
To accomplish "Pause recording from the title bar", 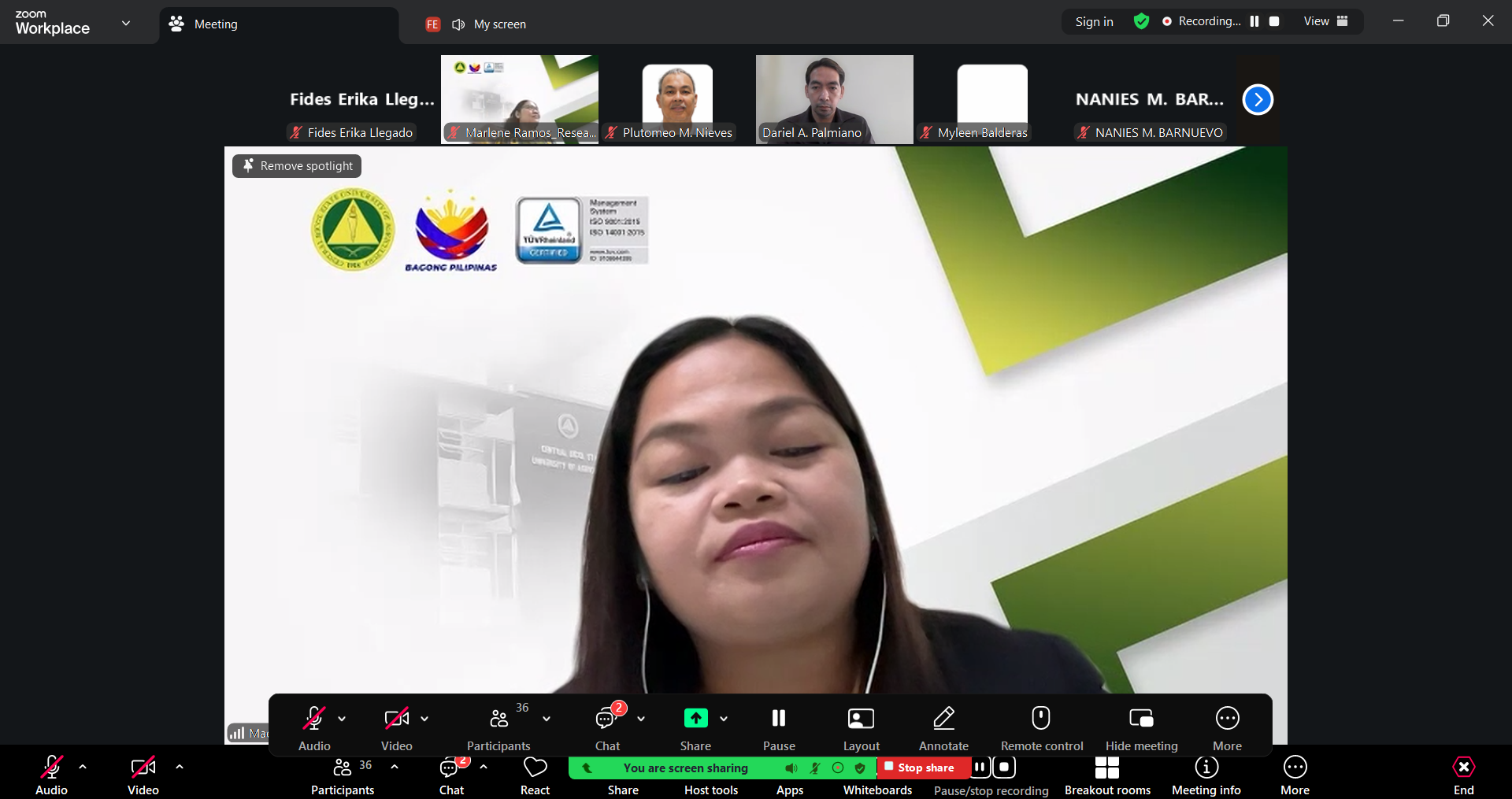I will (1254, 21).
